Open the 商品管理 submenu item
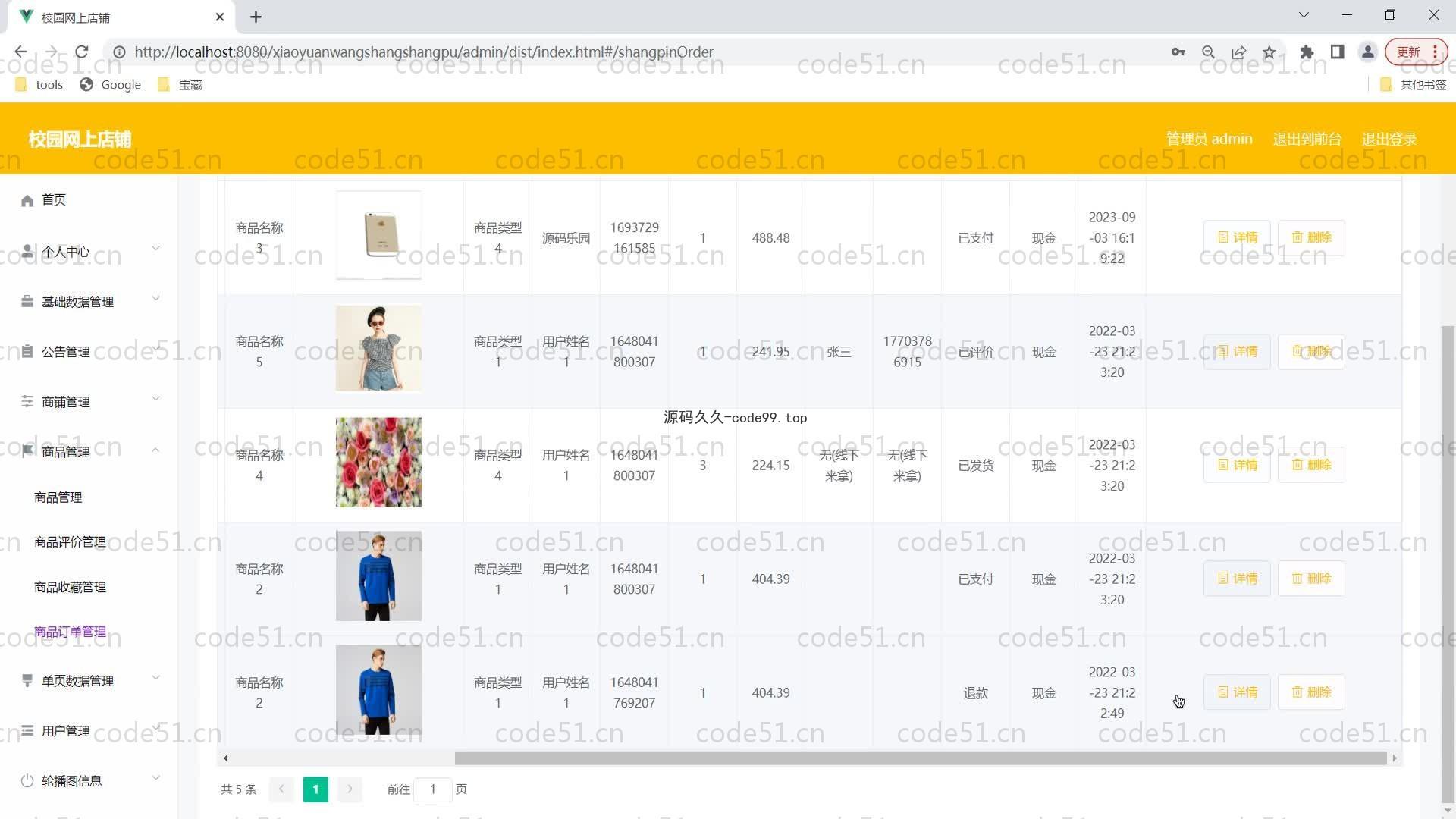The height and width of the screenshot is (819, 1456). (58, 497)
